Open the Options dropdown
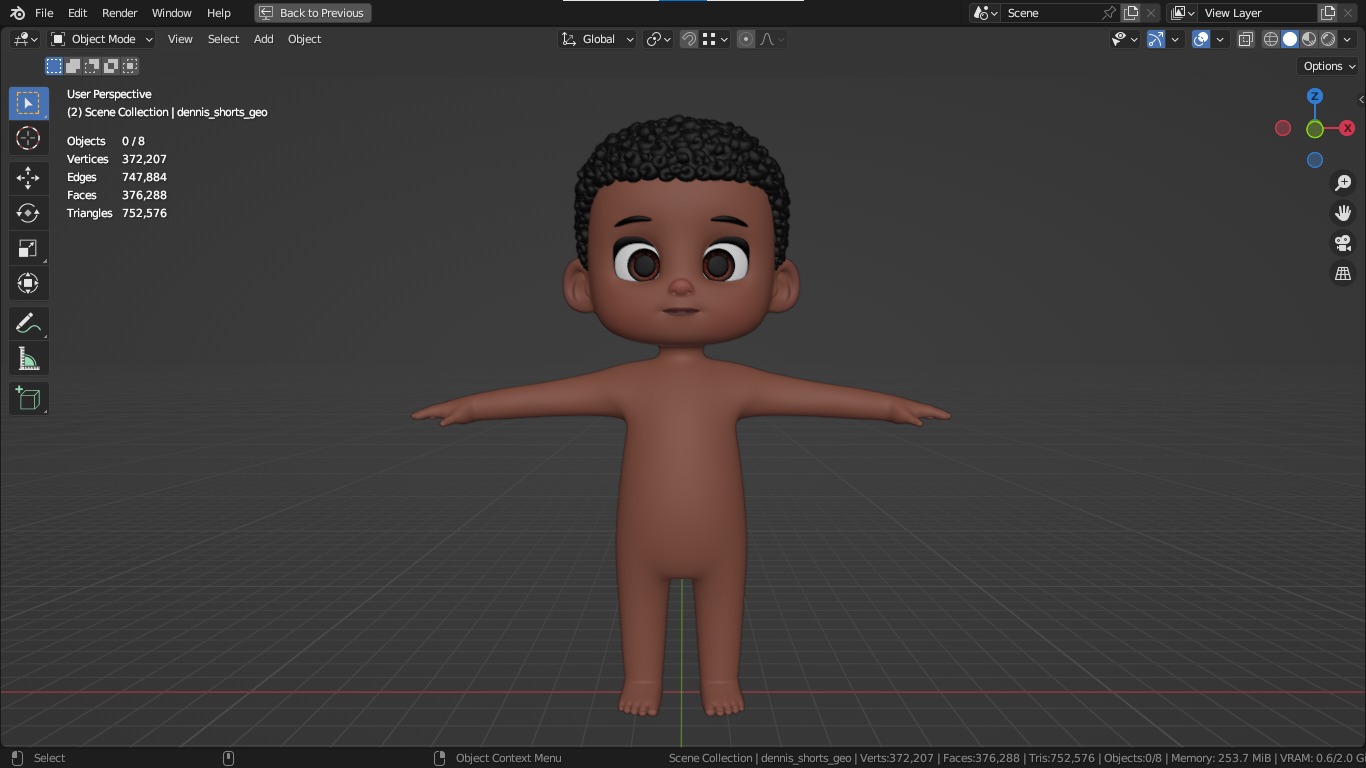Viewport: 1366px width, 768px height. 1329,66
